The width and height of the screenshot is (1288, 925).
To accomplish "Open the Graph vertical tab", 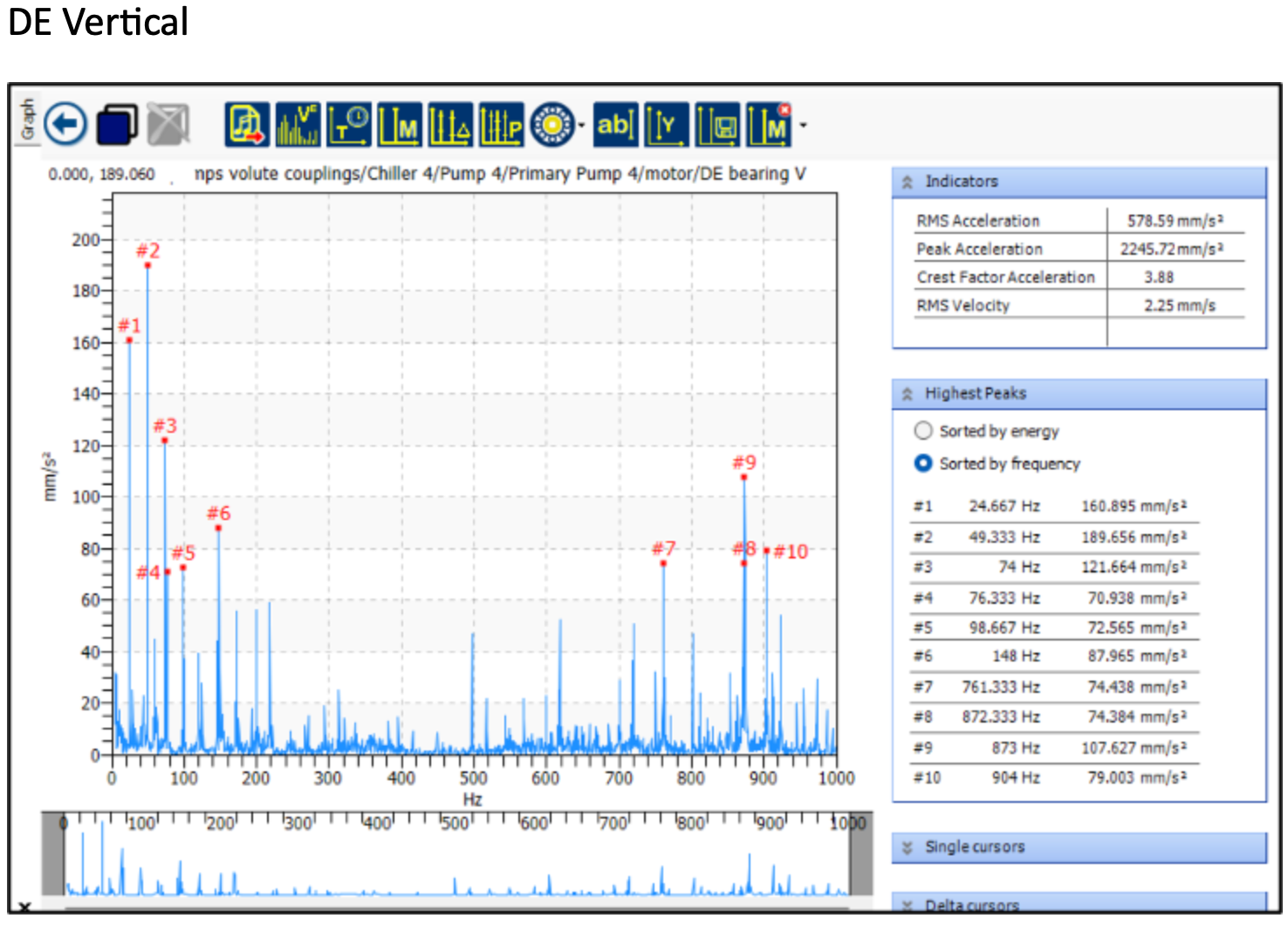I will (x=28, y=119).
